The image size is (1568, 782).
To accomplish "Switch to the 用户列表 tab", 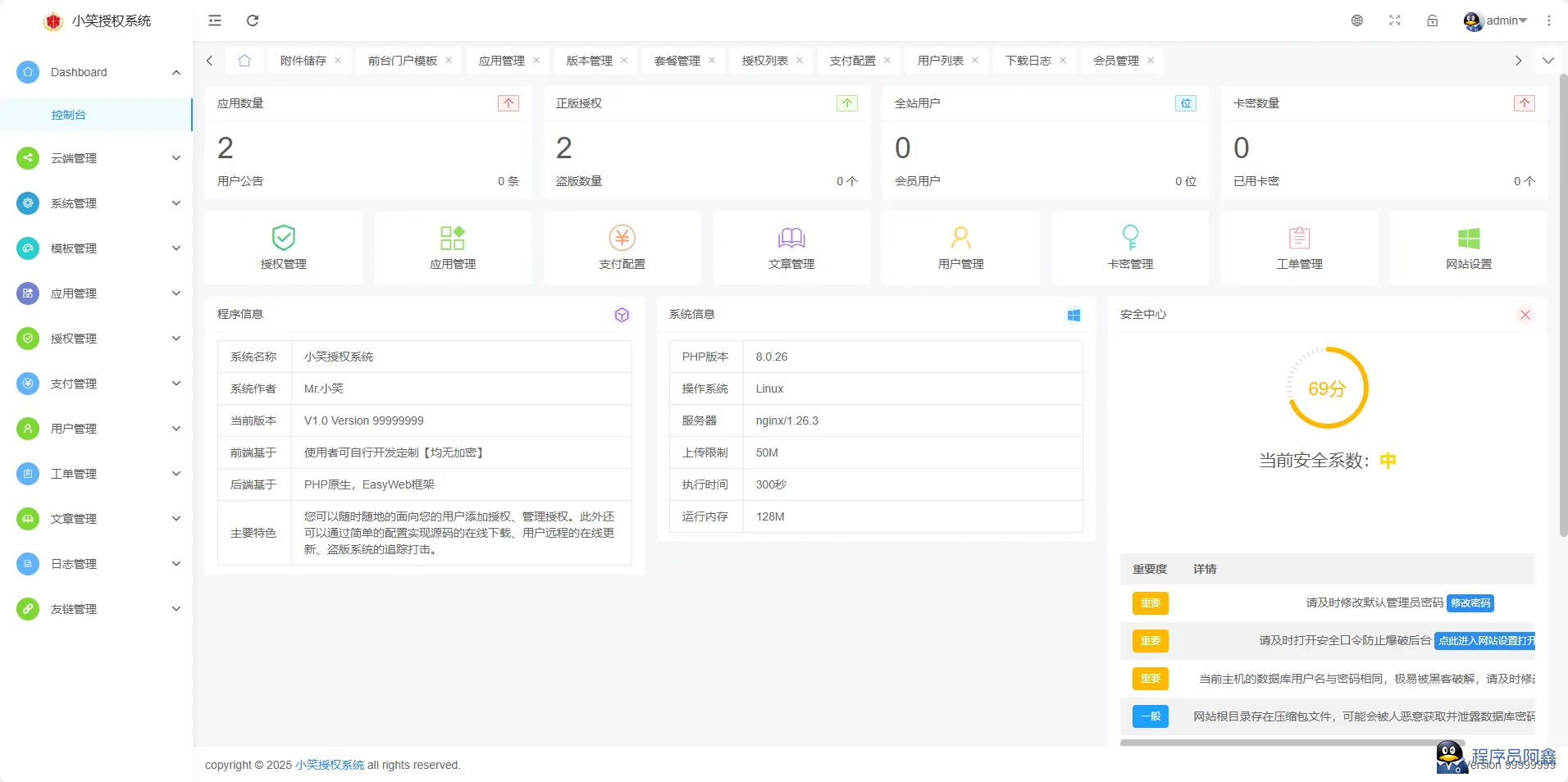I will [x=940, y=61].
